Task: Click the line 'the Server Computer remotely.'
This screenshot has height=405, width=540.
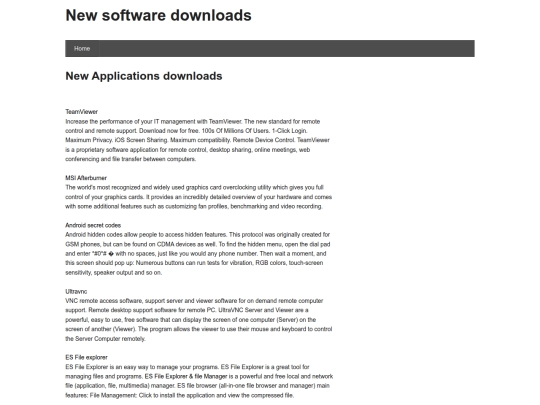Action: 105,339
